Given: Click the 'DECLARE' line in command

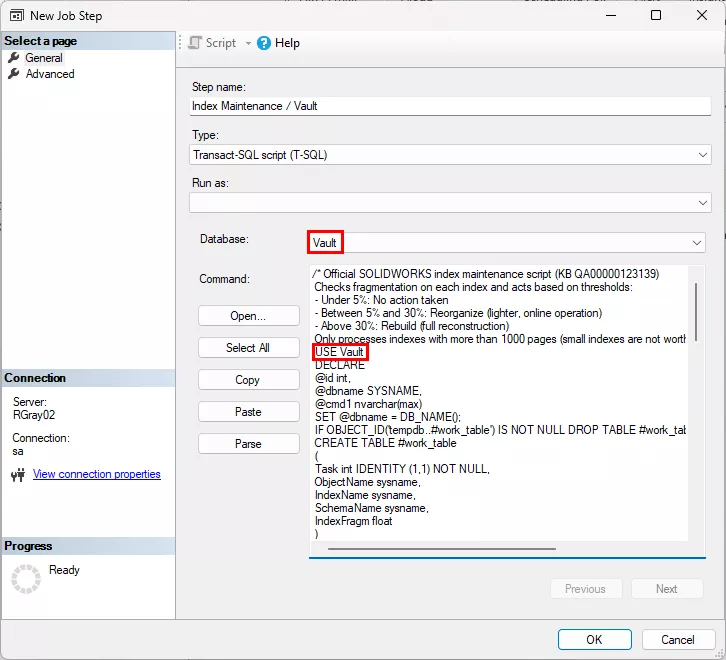Looking at the screenshot, I should click(x=340, y=365).
